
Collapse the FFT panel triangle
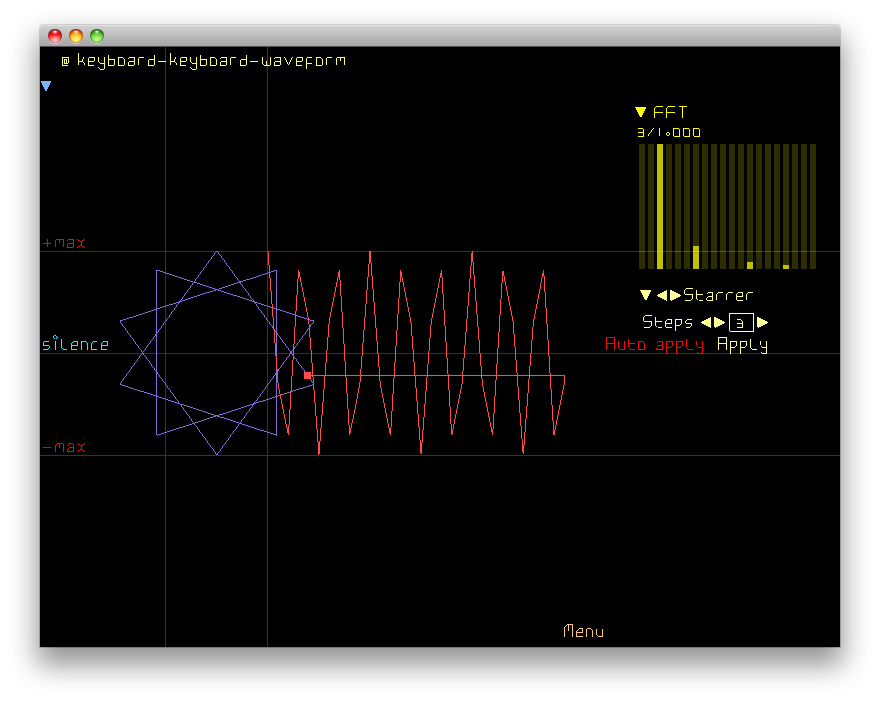click(x=641, y=113)
